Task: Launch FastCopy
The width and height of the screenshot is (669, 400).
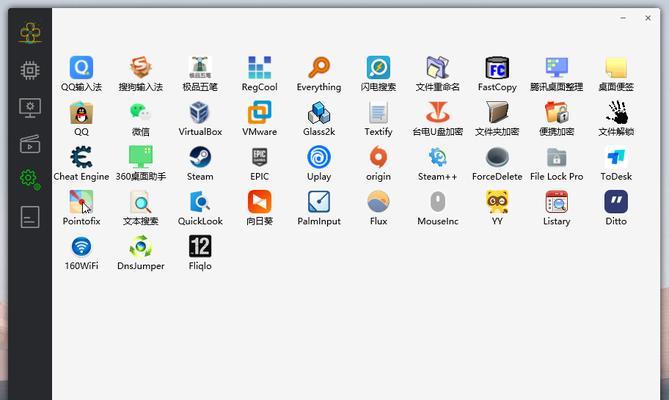Action: [497, 67]
